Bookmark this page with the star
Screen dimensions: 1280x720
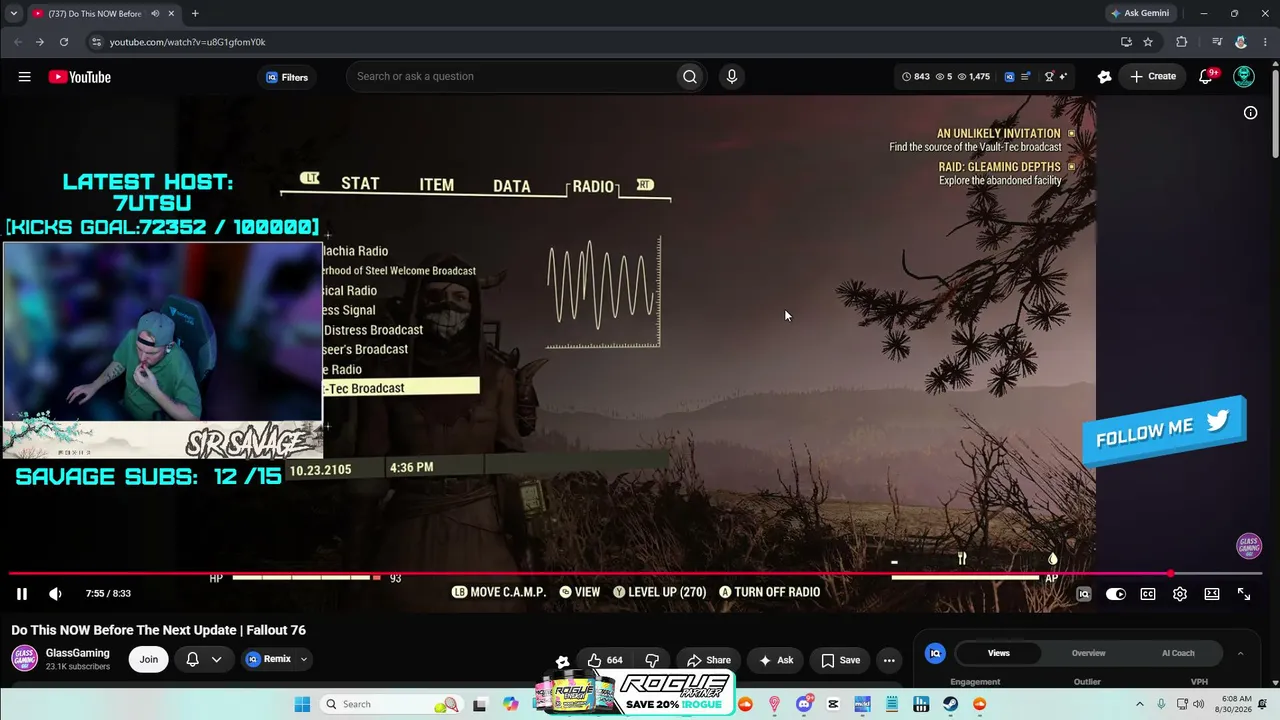pyautogui.click(x=1148, y=42)
